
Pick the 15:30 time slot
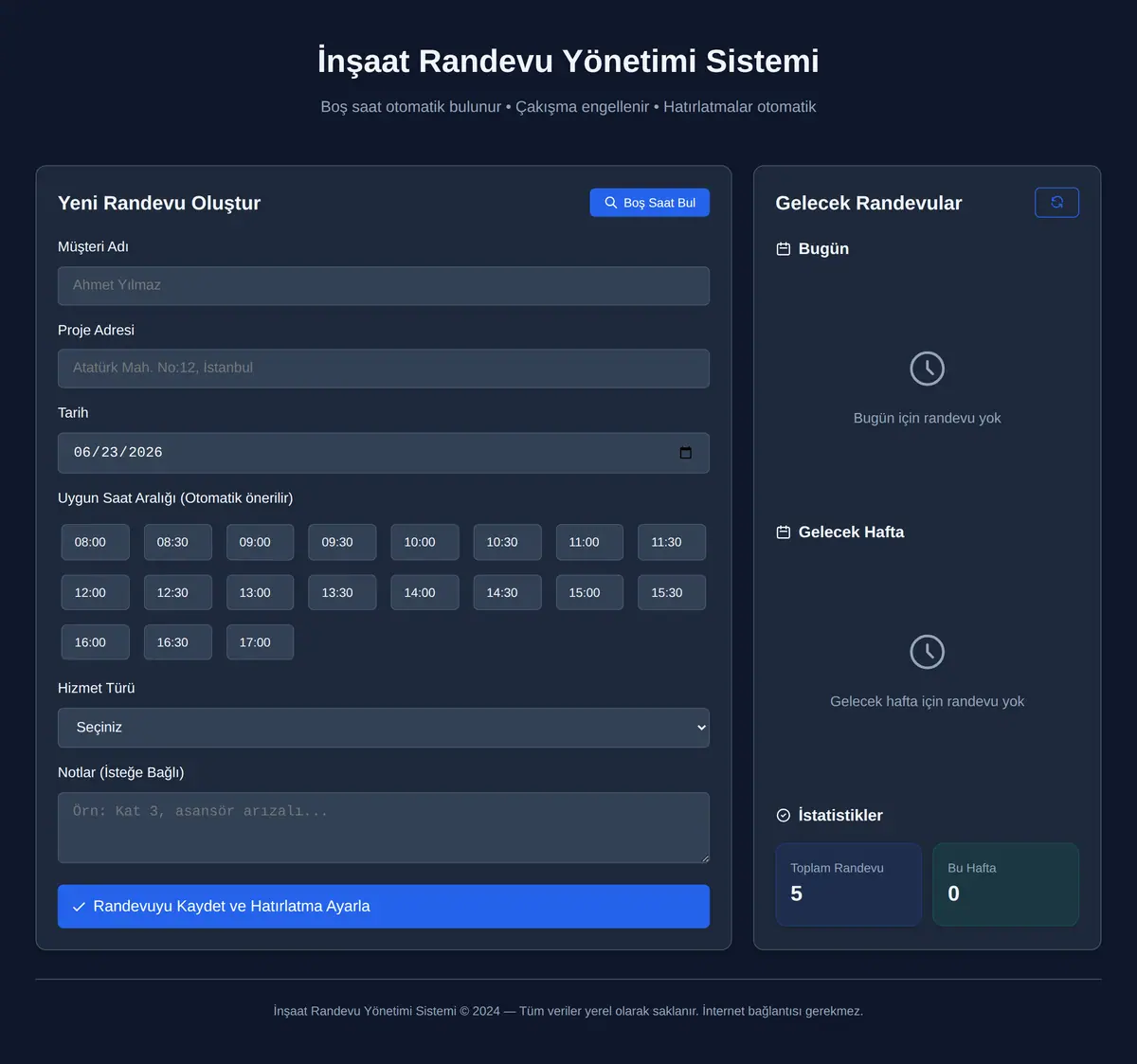click(672, 592)
